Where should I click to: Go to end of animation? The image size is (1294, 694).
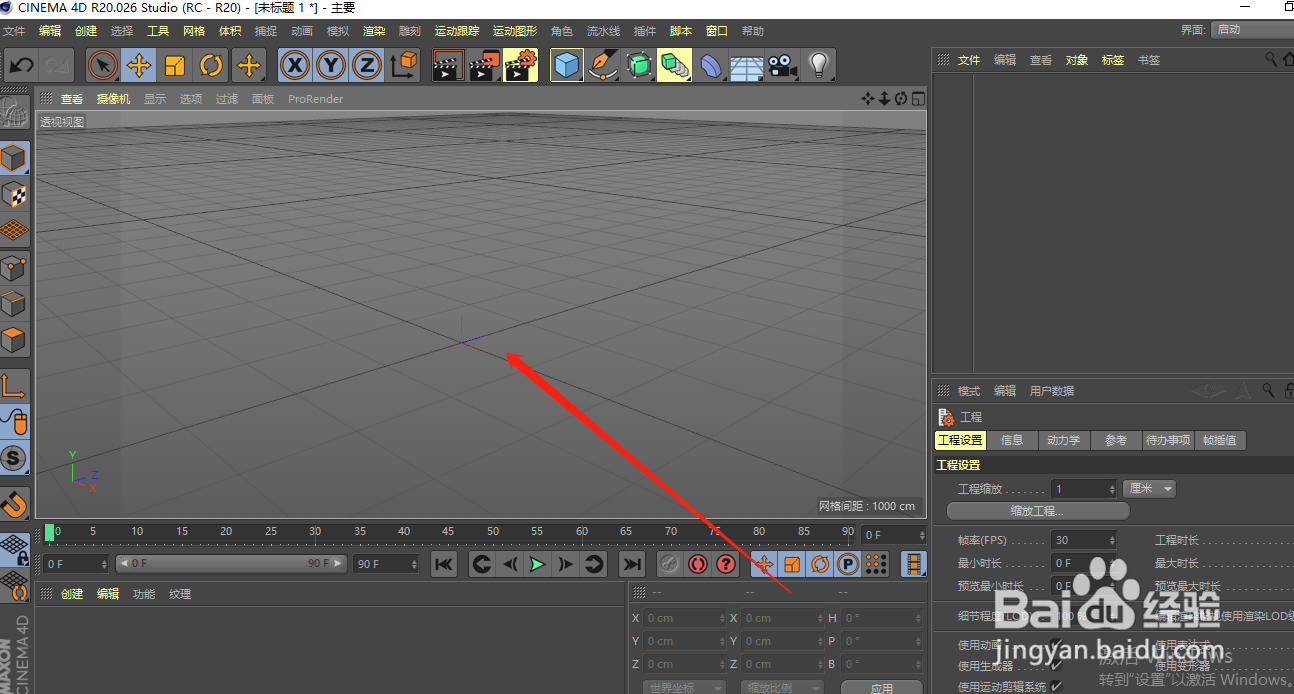[631, 564]
